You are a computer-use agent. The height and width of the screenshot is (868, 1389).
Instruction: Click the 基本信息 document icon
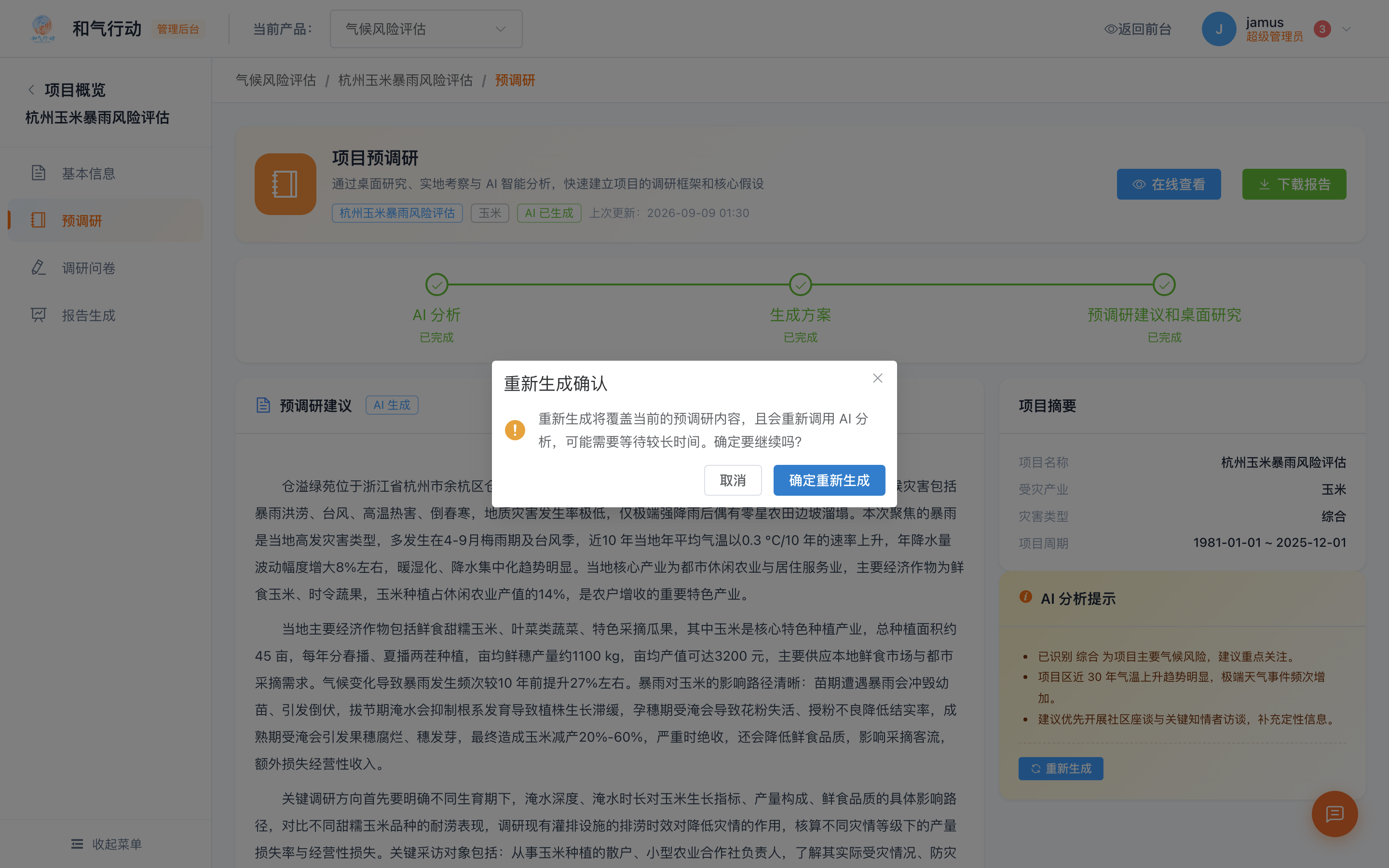tap(39, 173)
